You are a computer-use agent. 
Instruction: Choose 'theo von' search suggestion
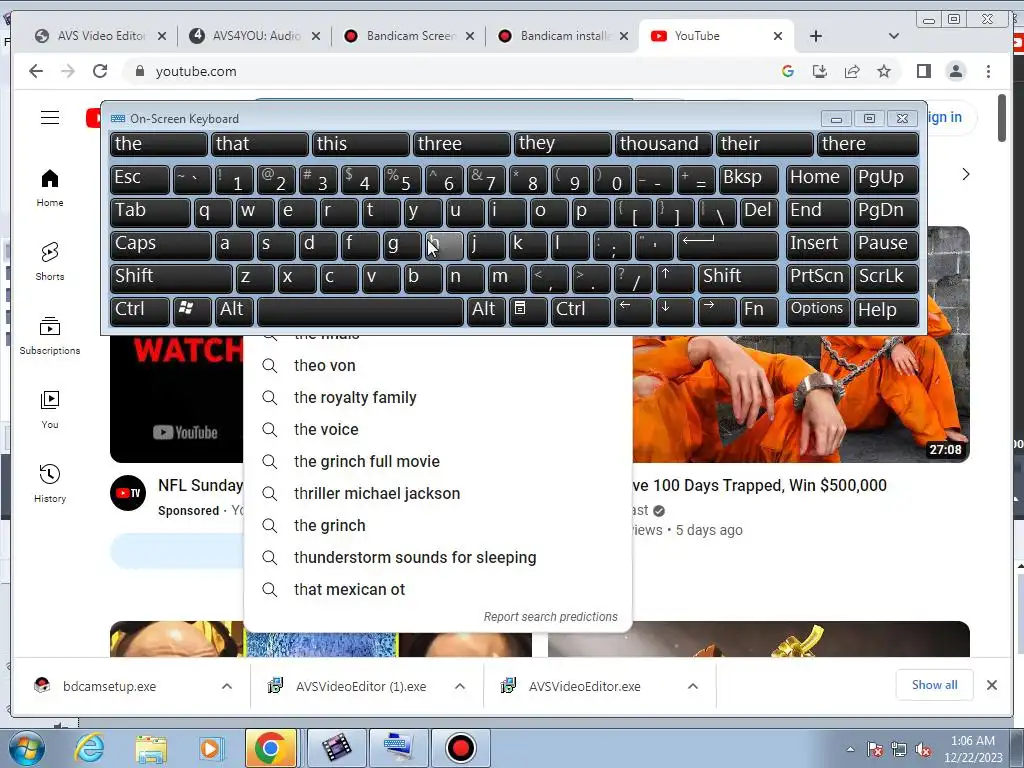pyautogui.click(x=438, y=366)
